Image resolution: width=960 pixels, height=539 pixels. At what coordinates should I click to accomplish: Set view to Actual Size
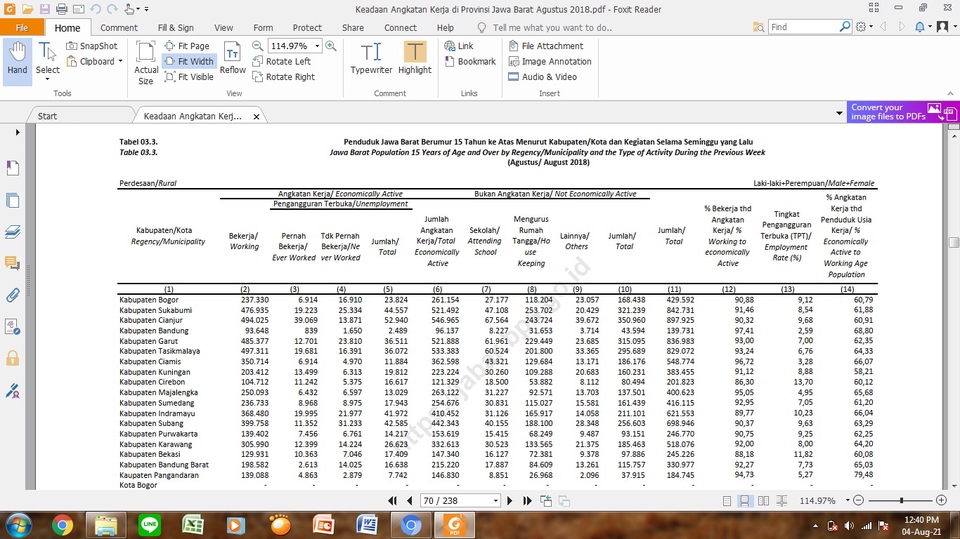click(x=146, y=63)
